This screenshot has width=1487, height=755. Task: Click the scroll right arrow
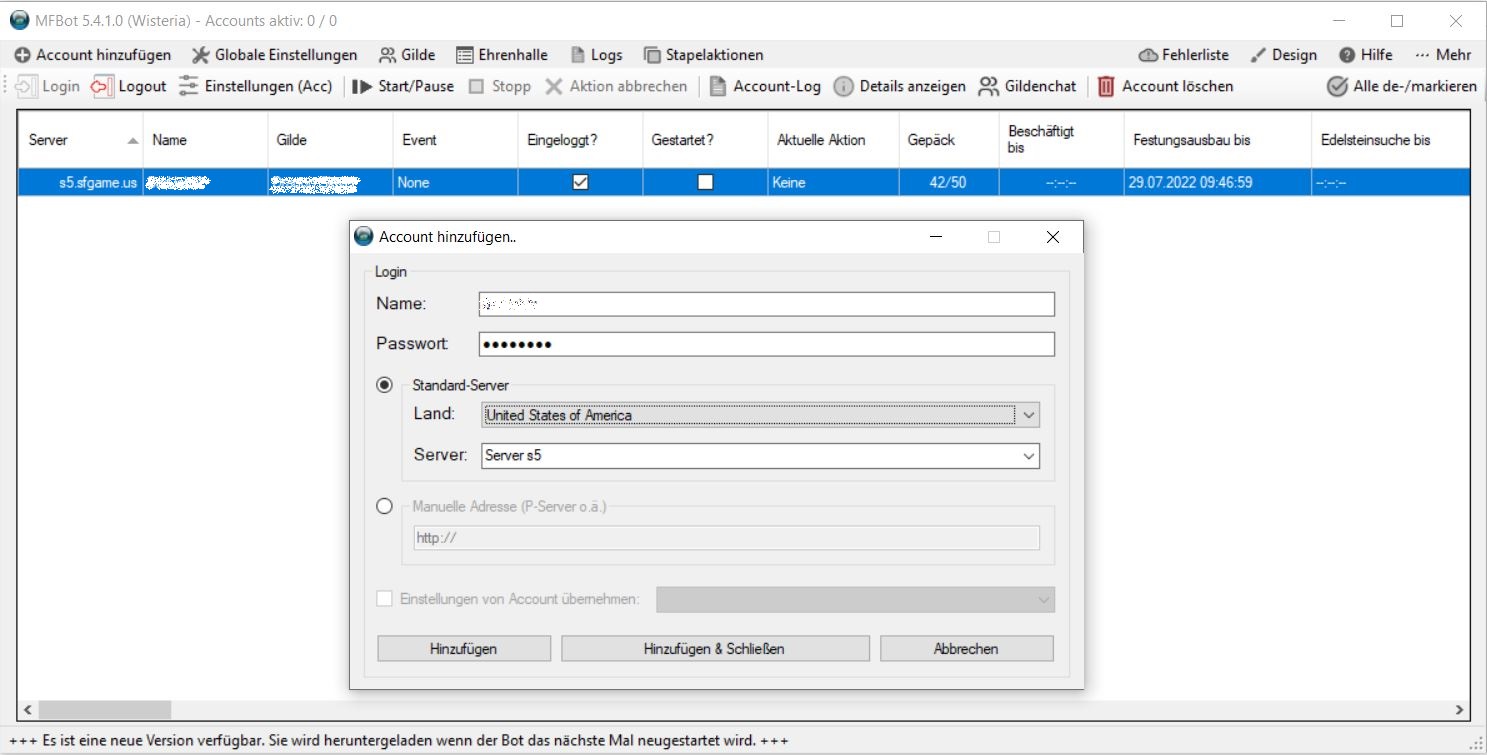click(1460, 709)
